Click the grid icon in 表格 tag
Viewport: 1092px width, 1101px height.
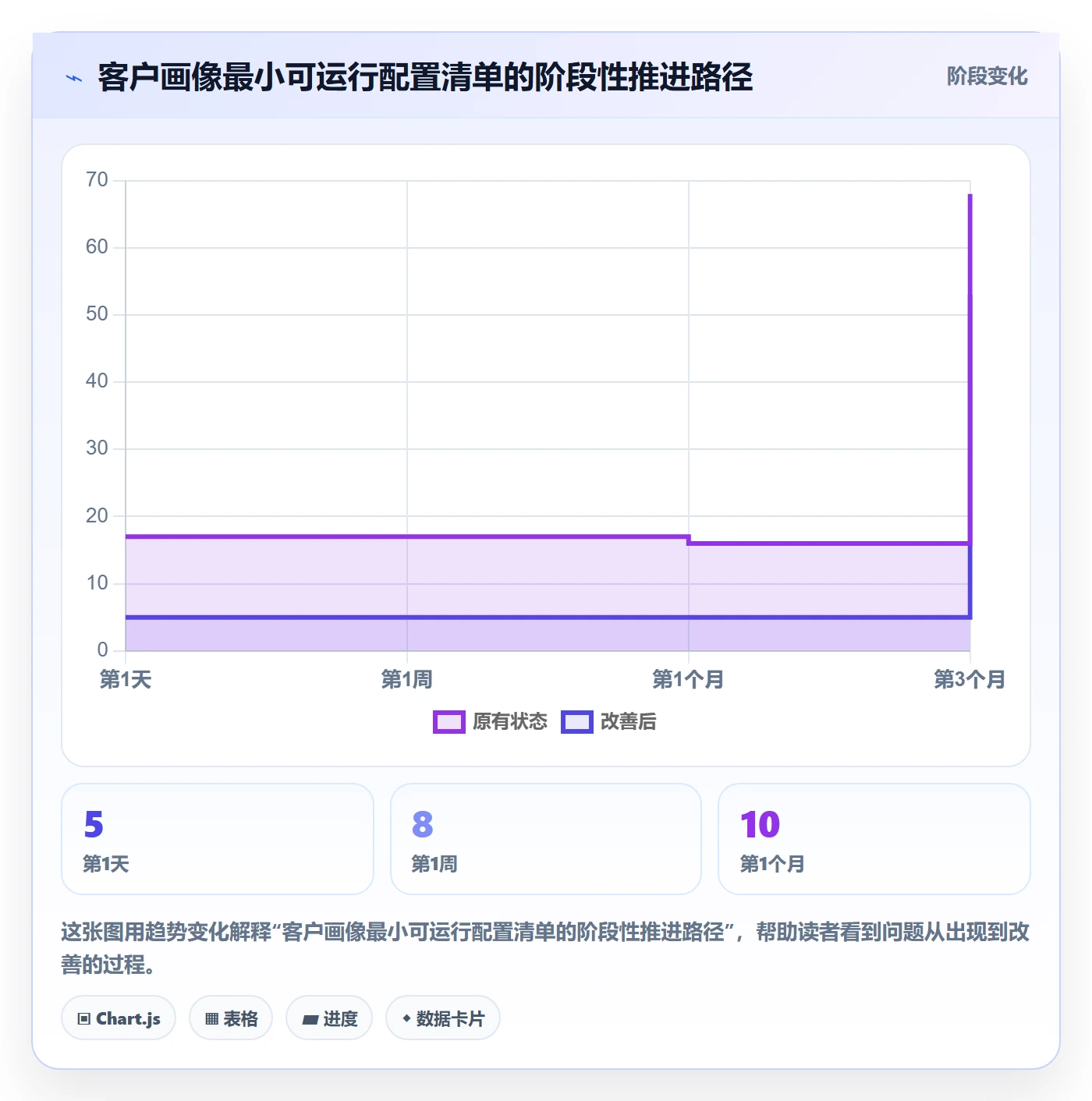pos(211,1019)
